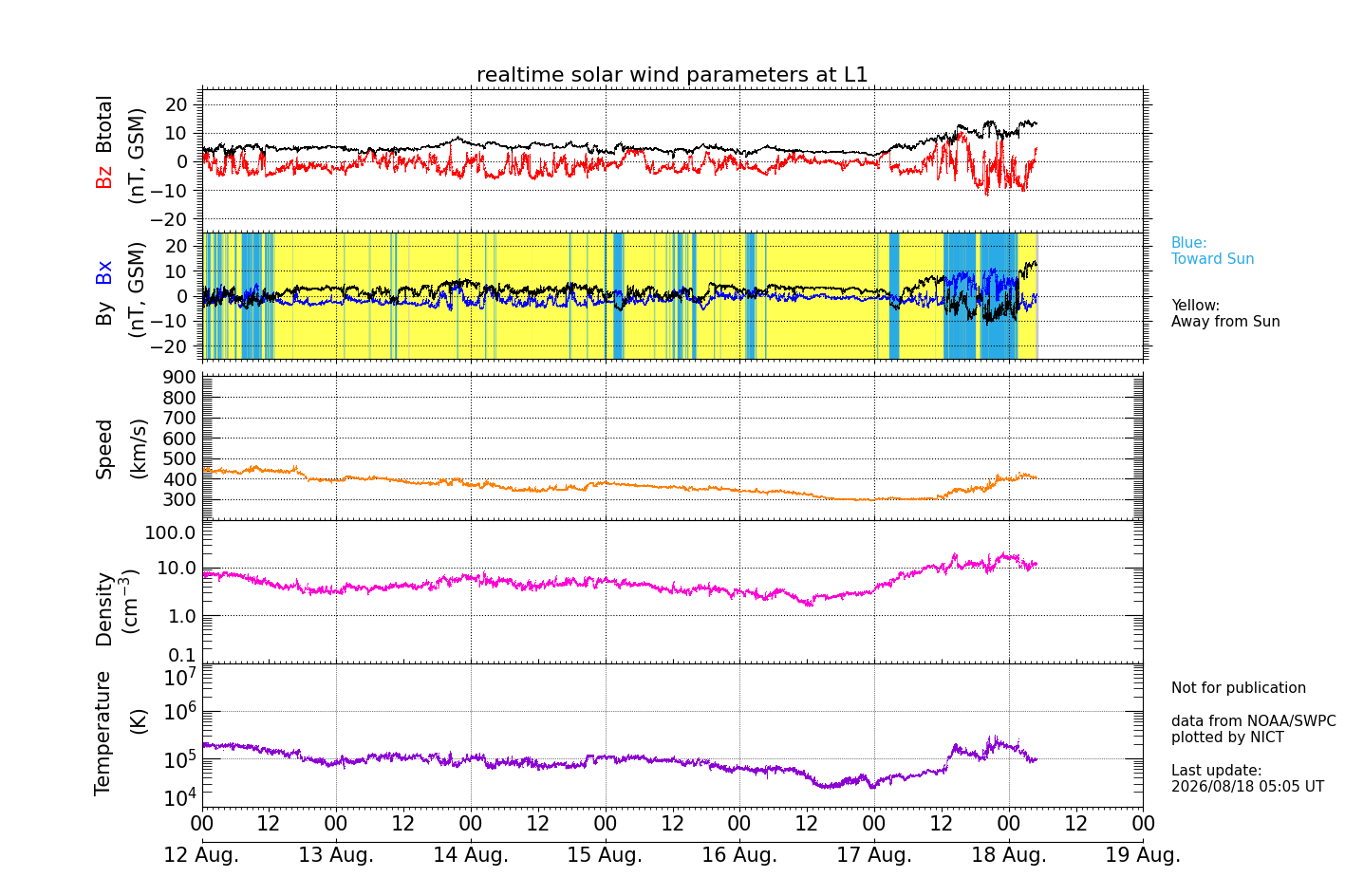The height and width of the screenshot is (896, 1345).
Task: Select the 10⁶ tick on the Temperature axis
Action: click(179, 712)
